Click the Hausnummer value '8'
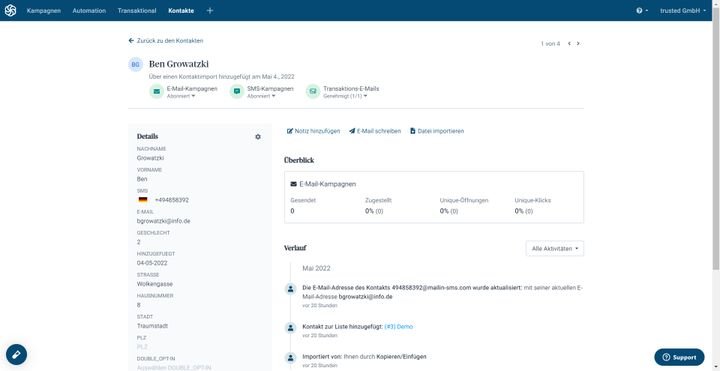Screen dimensions: 720x371 pyautogui.click(x=139, y=305)
